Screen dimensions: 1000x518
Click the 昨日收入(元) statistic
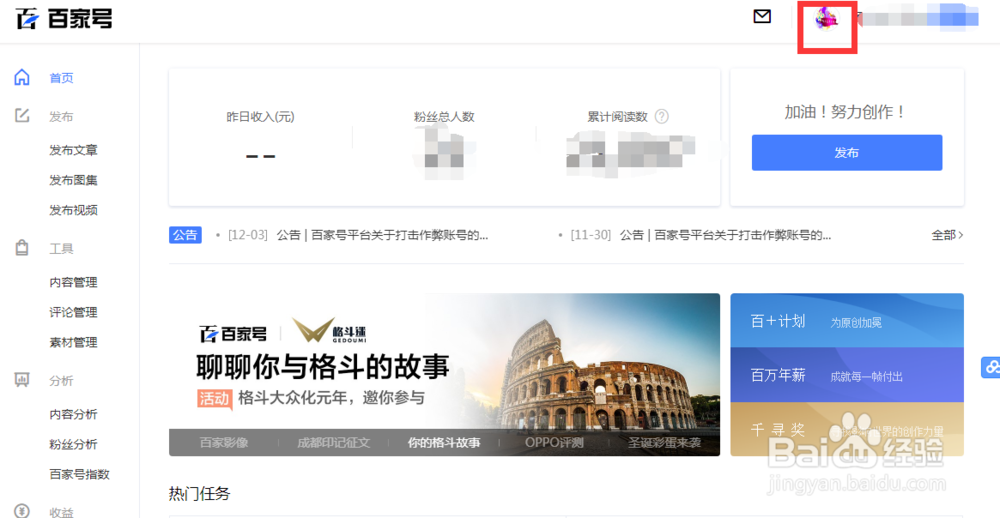[x=260, y=117]
